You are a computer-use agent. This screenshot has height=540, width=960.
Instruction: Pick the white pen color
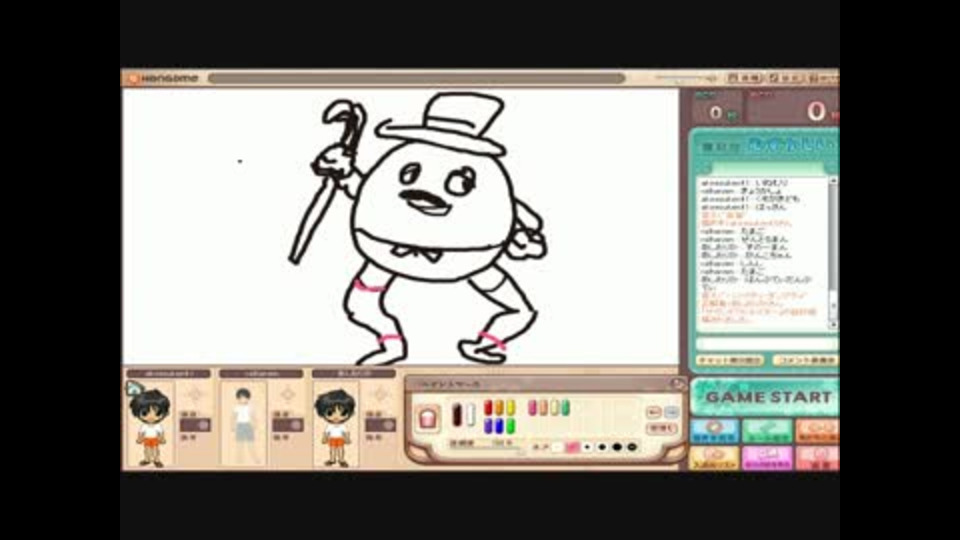click(x=470, y=414)
